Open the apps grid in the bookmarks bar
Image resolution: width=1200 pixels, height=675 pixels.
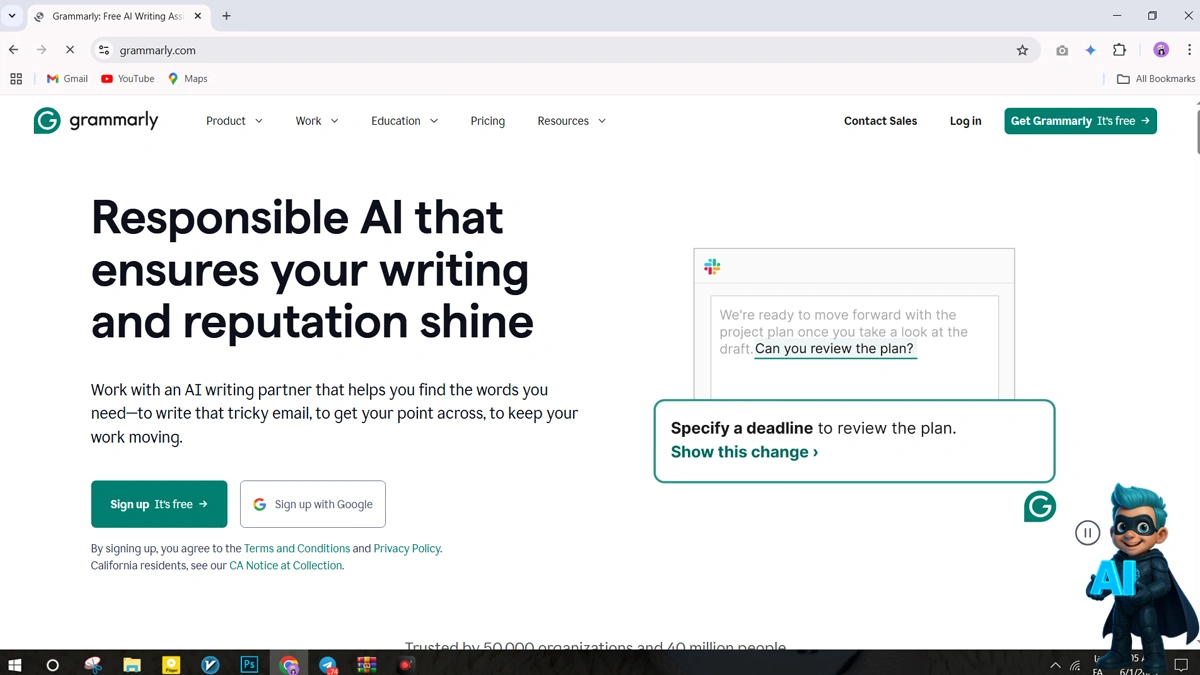click(16, 79)
